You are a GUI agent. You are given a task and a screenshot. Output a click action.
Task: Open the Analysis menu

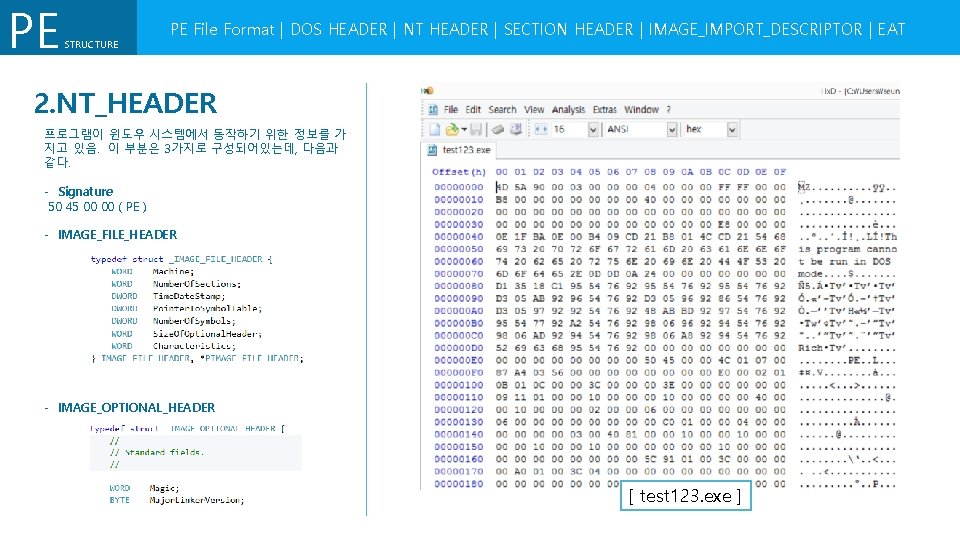pyautogui.click(x=568, y=110)
